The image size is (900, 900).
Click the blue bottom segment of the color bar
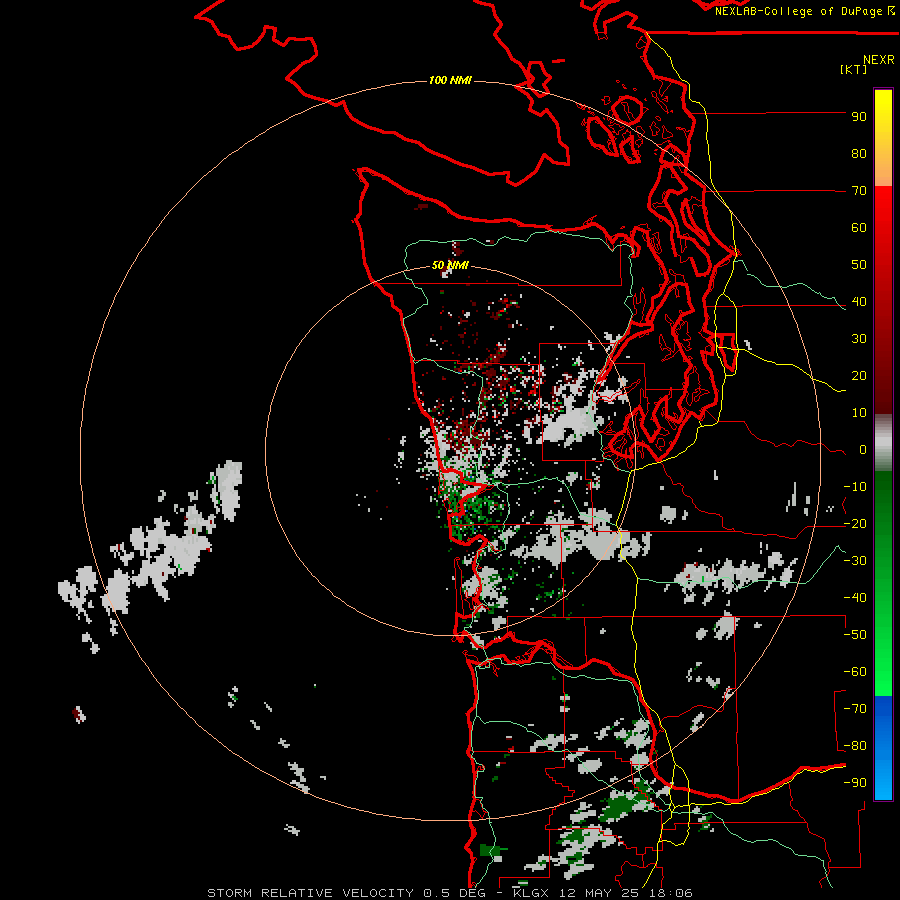tap(883, 747)
